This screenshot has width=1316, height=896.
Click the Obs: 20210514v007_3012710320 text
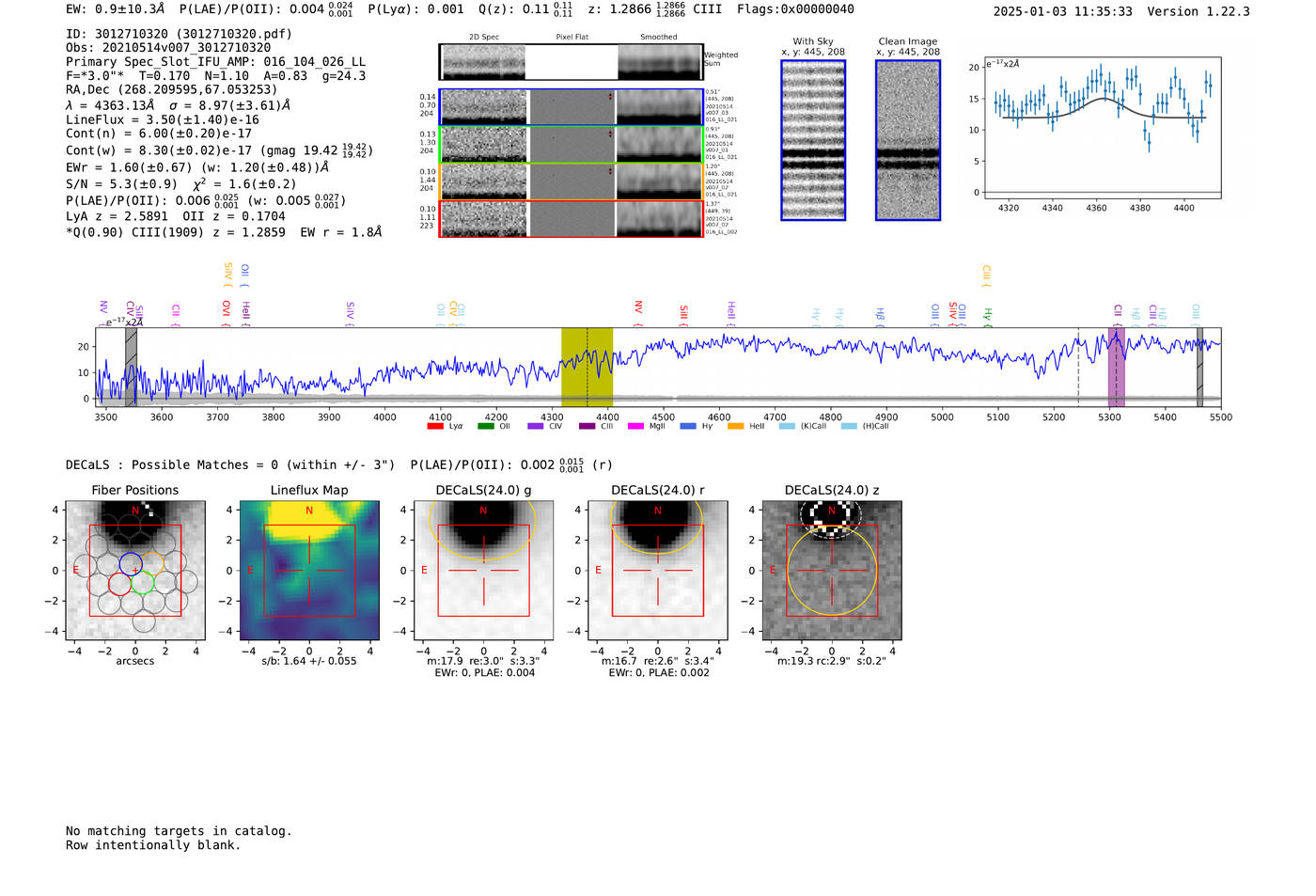tap(168, 47)
